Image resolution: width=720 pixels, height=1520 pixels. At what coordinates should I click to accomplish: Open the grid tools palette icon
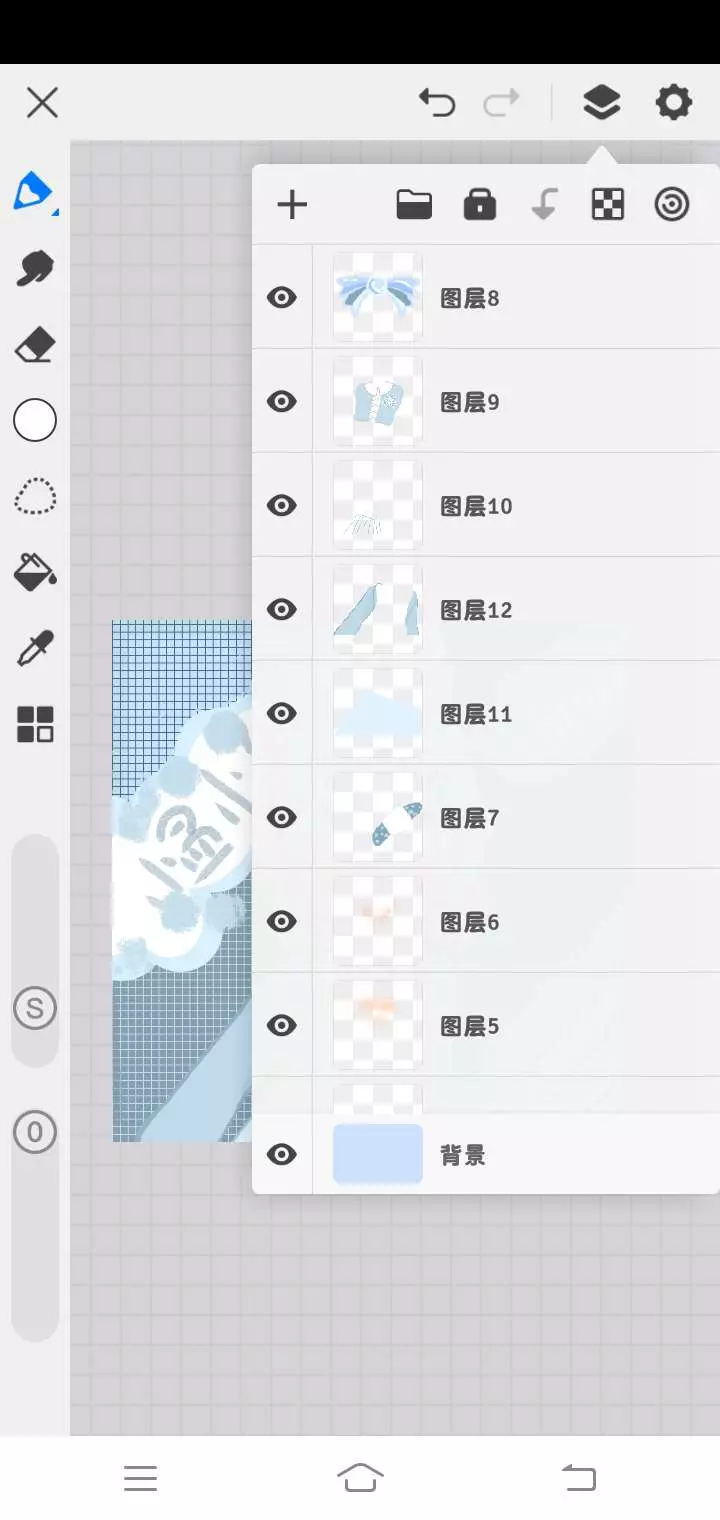[x=35, y=724]
